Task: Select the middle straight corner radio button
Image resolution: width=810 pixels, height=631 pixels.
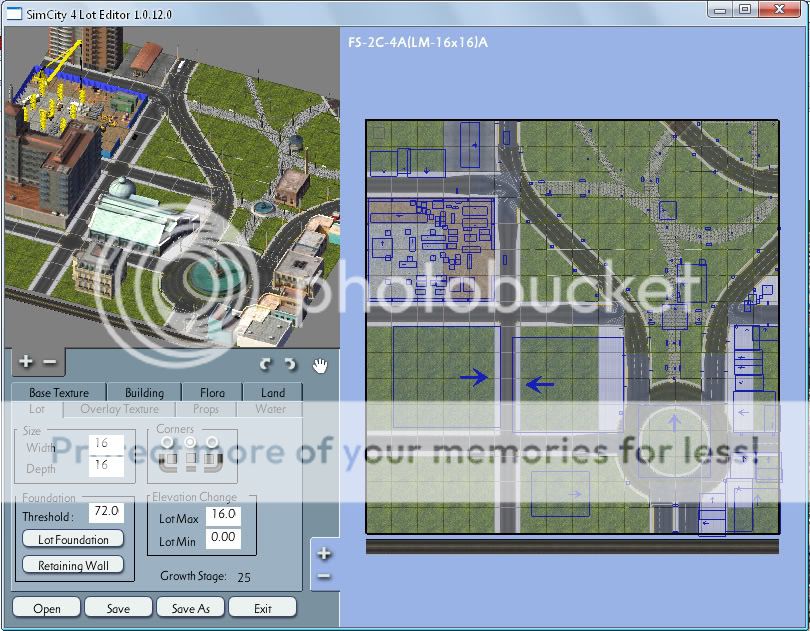Action: 190,442
